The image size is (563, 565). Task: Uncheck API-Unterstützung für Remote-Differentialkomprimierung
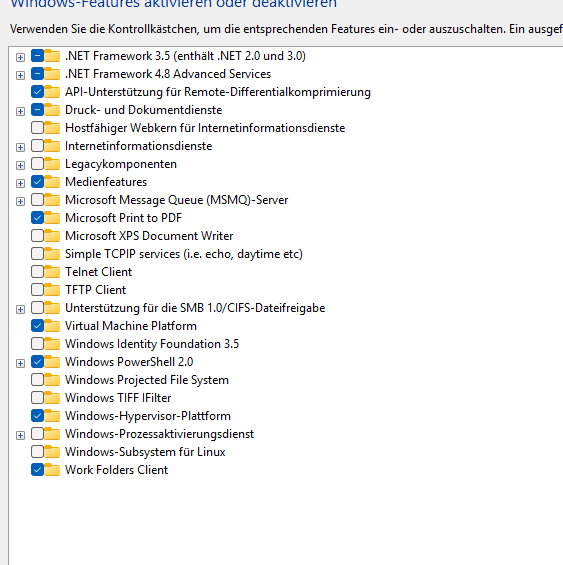pyautogui.click(x=37, y=92)
